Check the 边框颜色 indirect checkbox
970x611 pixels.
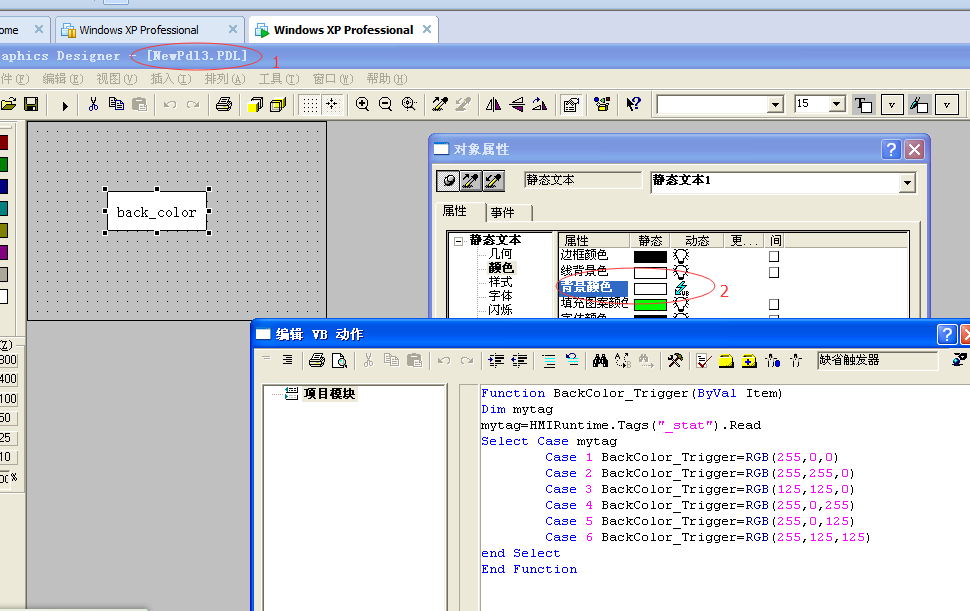coord(774,256)
